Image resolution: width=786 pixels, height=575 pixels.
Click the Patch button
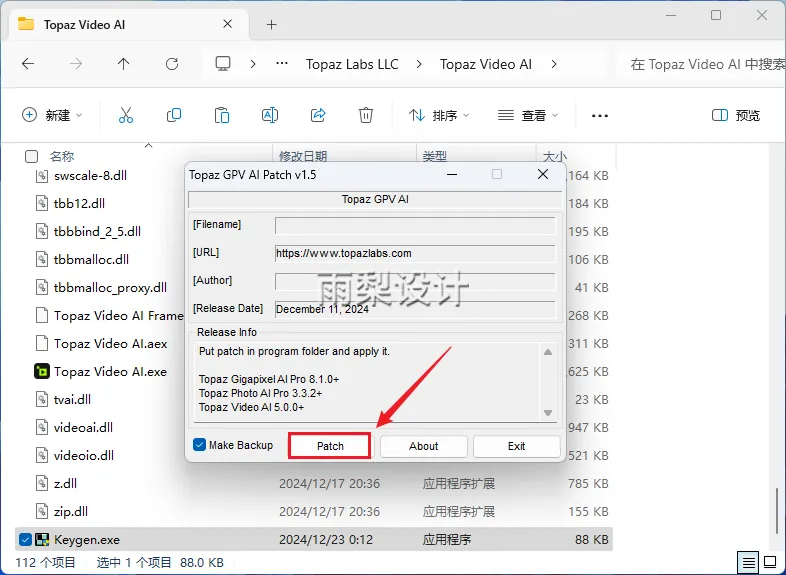[330, 446]
